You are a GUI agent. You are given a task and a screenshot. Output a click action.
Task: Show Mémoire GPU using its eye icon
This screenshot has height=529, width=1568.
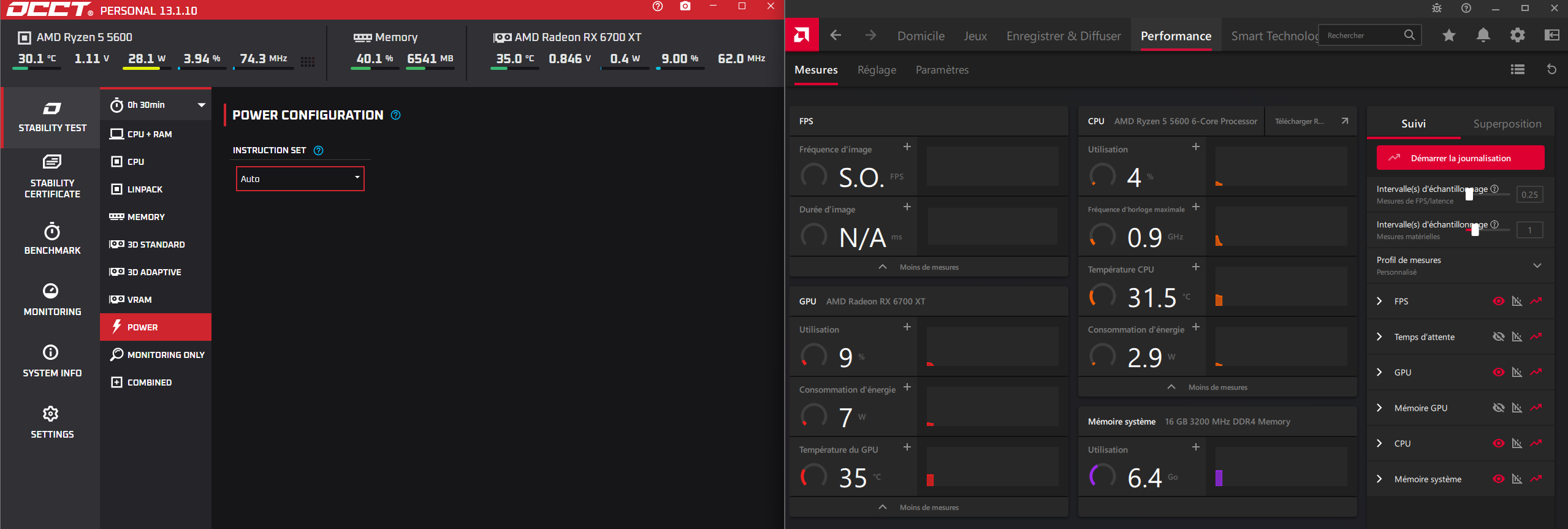1499,408
